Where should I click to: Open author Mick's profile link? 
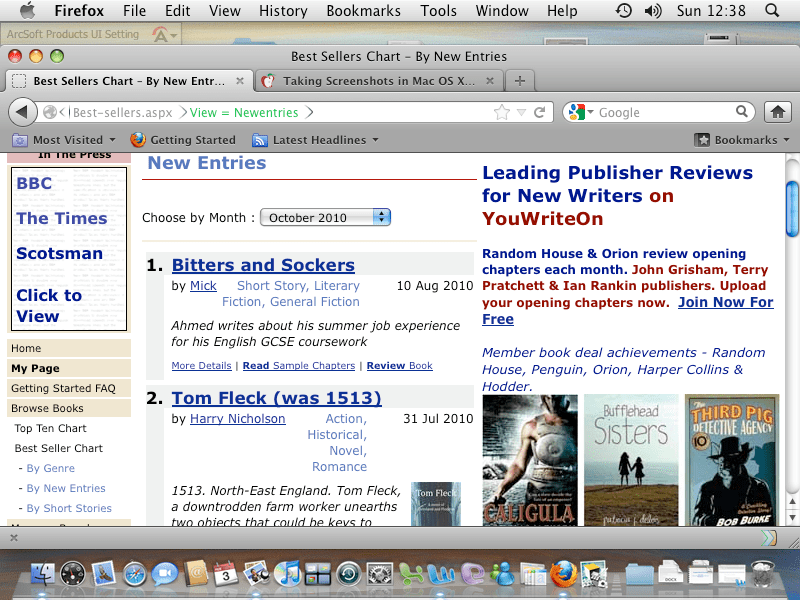(203, 286)
